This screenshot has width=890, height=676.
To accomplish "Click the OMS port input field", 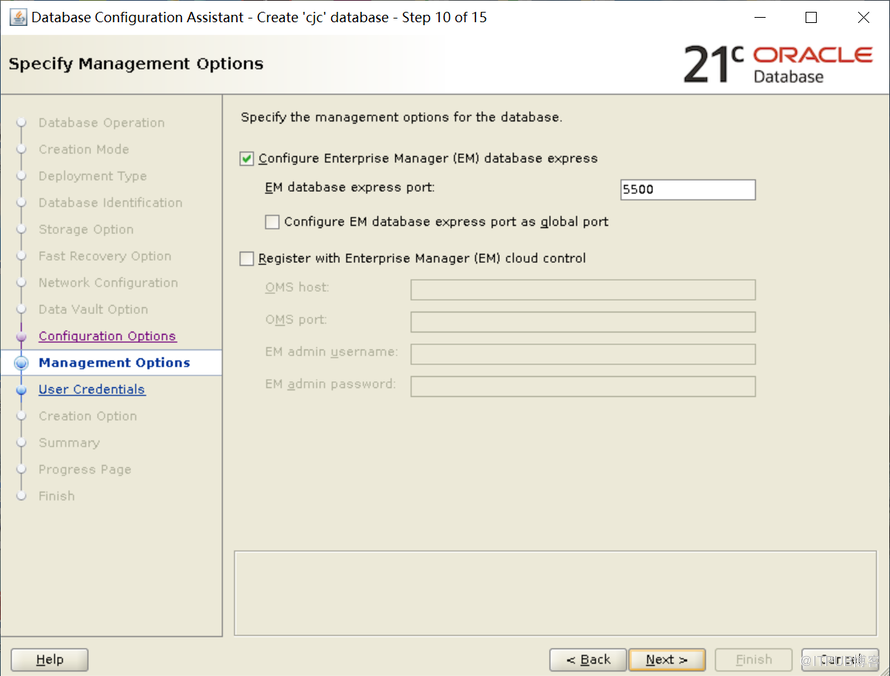I will coord(583,322).
